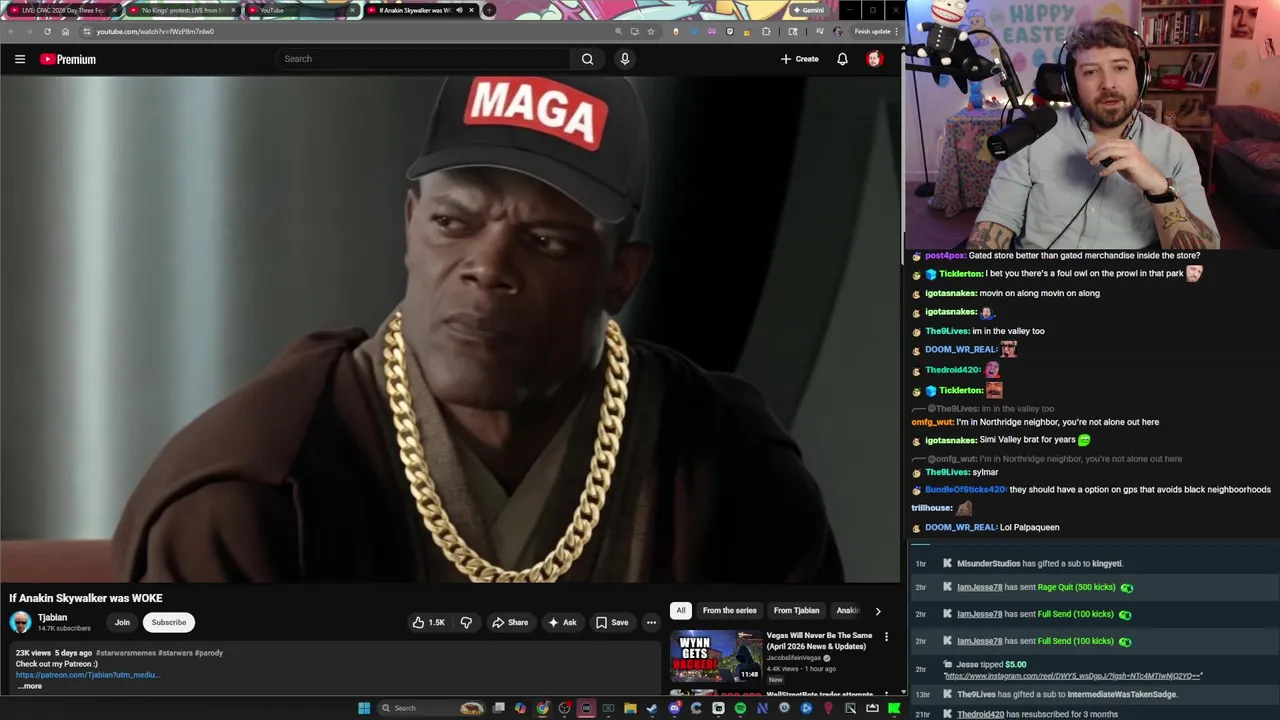Switch to No Kings protest LIVE tab
1280x720 pixels.
click(182, 10)
